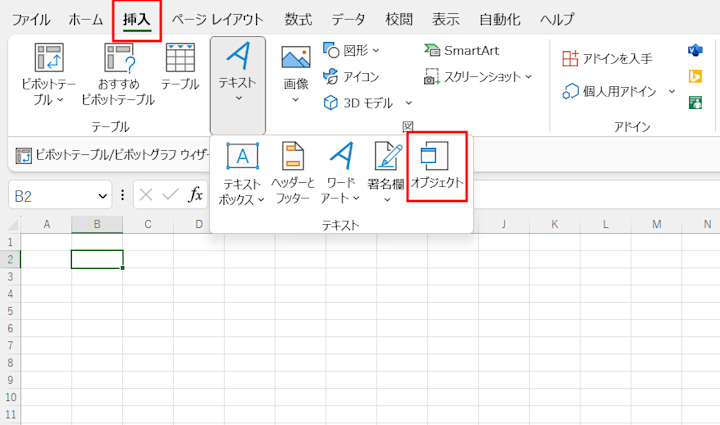Viewport: 720px width, 425px height.
Task: Open the Text (テキスト) group dropdown
Action: (238, 85)
